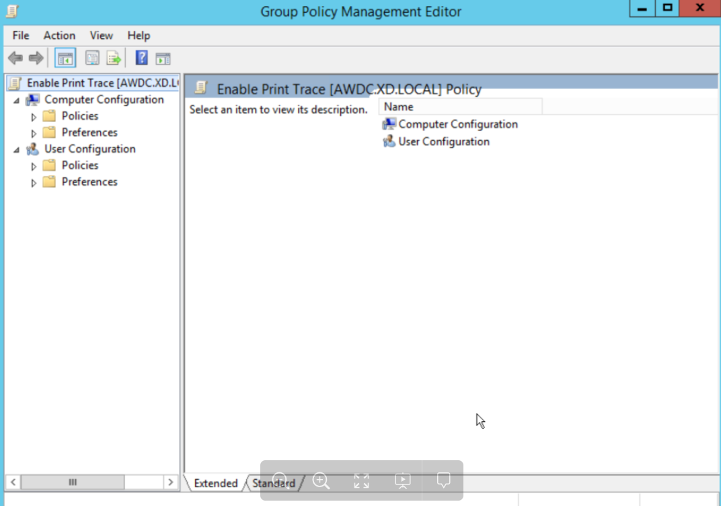Click fullscreen arrows icon on overlay bar

pos(361,481)
